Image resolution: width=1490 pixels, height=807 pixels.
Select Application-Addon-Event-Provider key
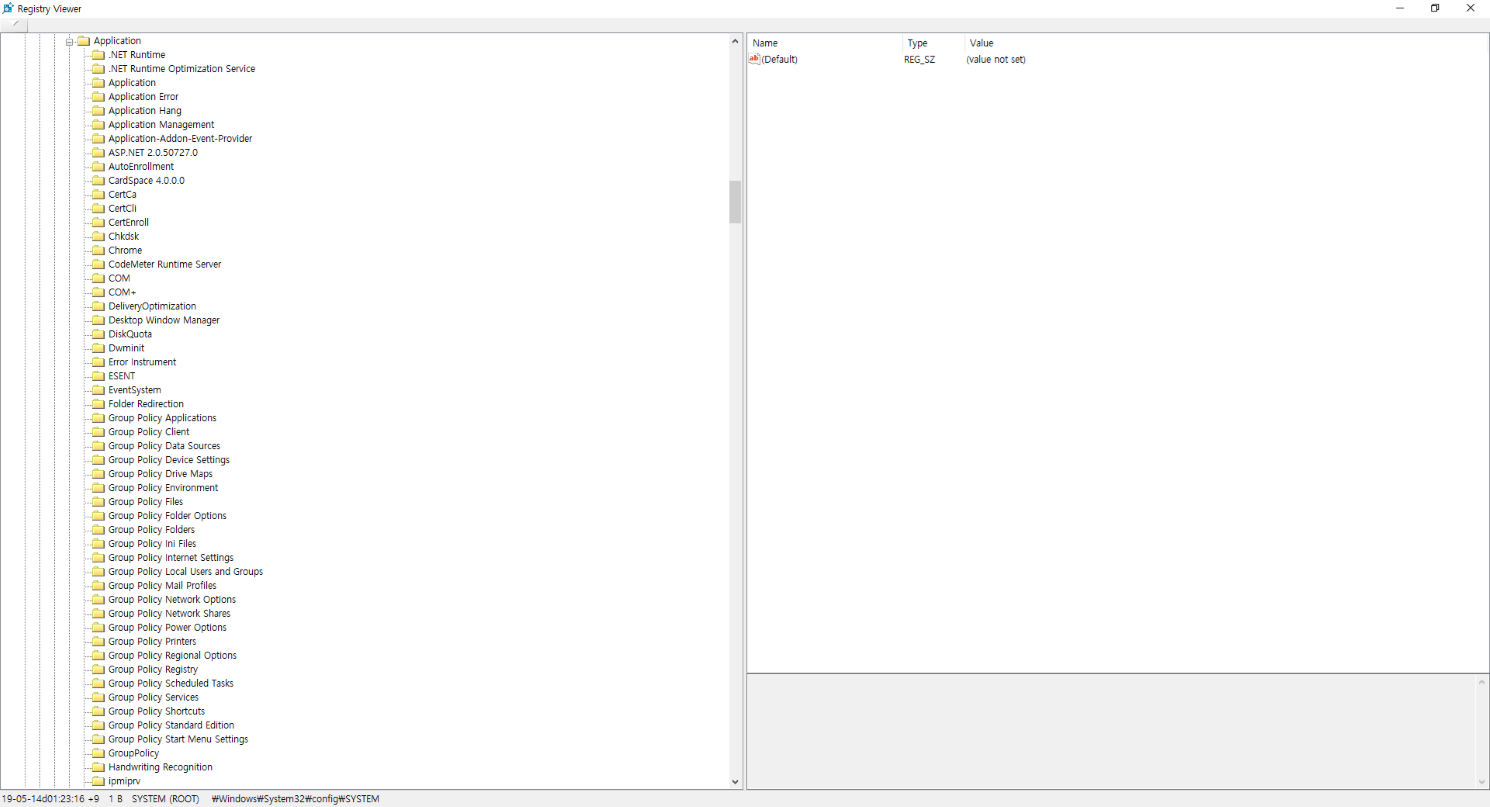[180, 139]
